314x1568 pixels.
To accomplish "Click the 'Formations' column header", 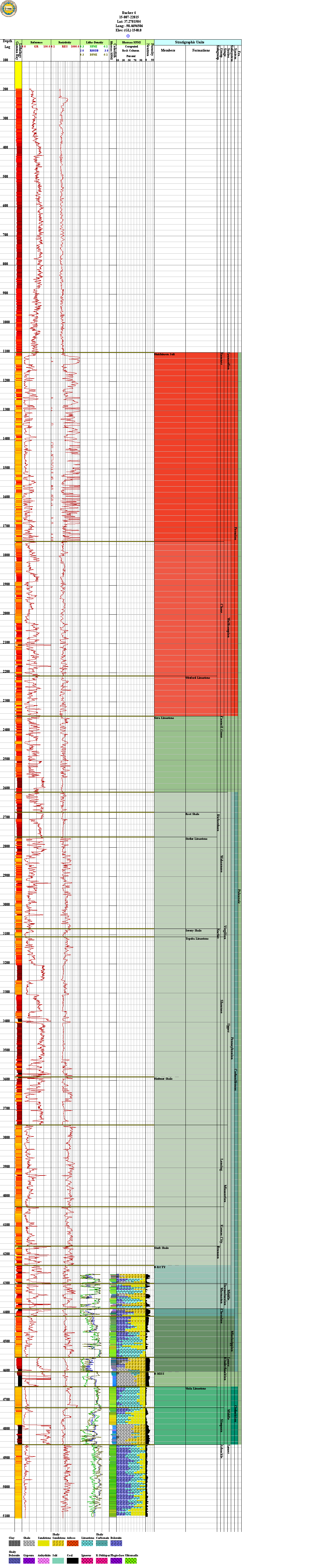I will coord(201,51).
